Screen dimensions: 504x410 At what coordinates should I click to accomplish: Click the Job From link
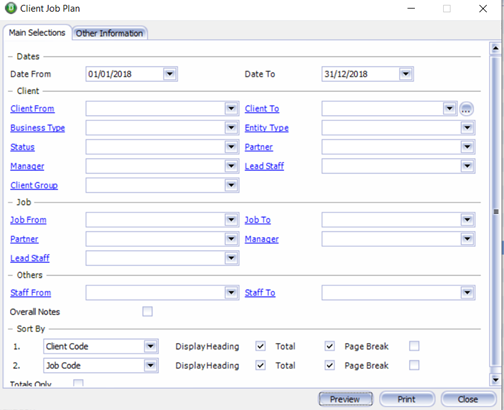click(28, 220)
